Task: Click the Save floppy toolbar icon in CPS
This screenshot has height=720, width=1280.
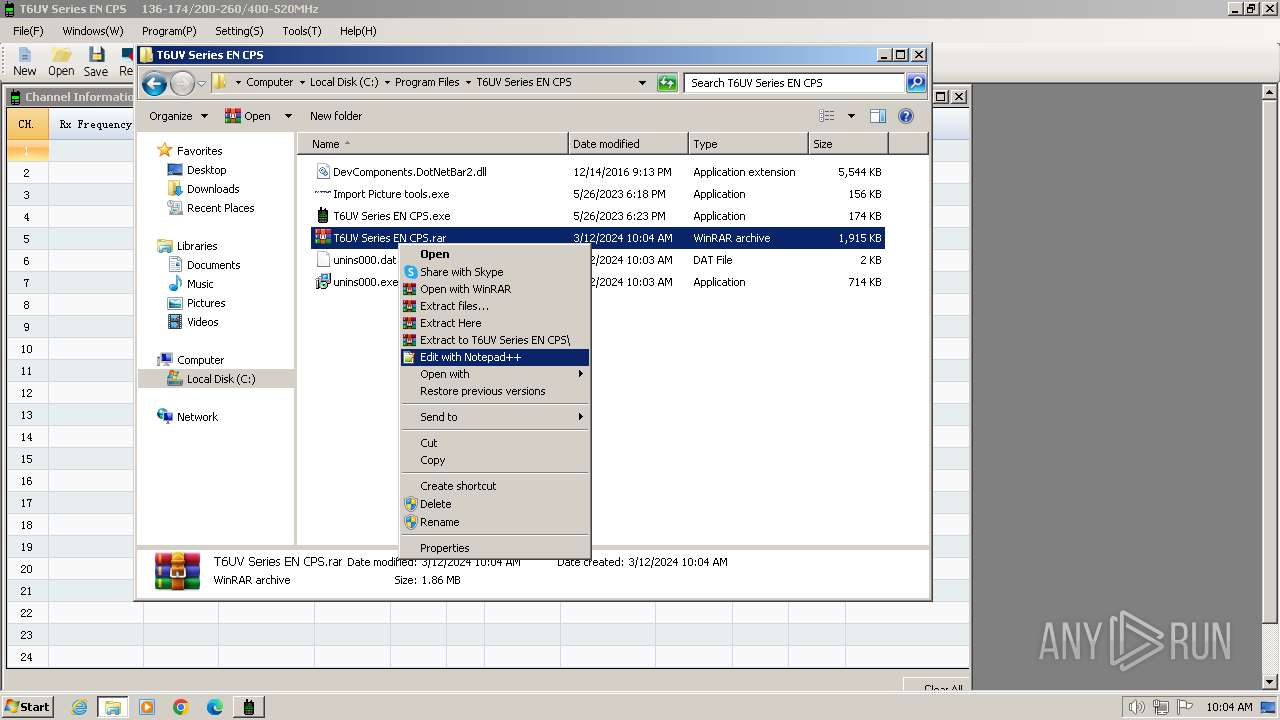Action: [x=96, y=62]
